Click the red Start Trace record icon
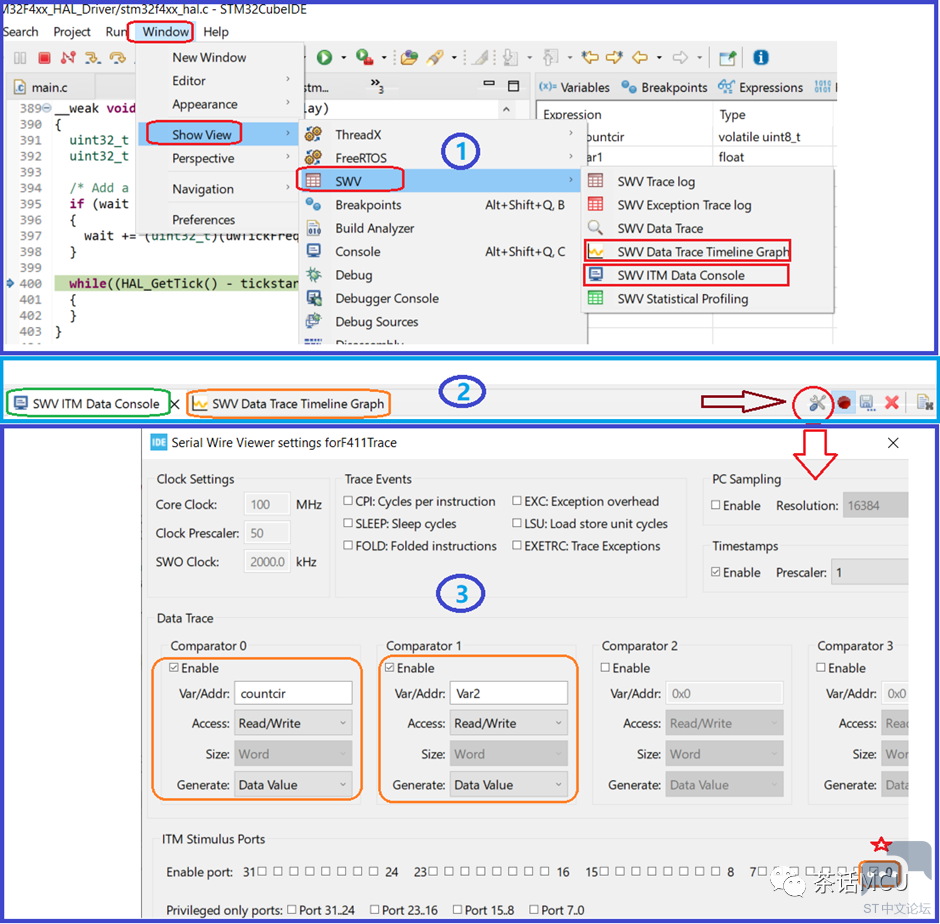Image resolution: width=940 pixels, height=924 pixels. 844,403
